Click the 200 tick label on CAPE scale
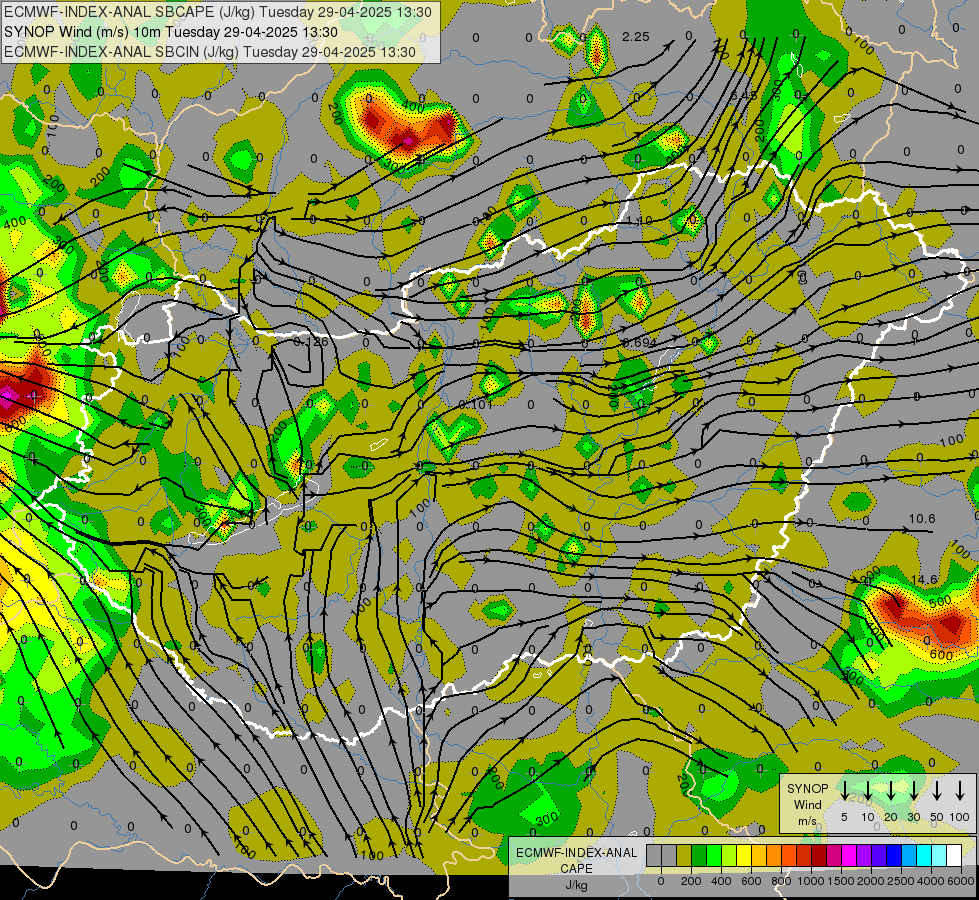Viewport: 979px width, 900px height. click(x=691, y=881)
